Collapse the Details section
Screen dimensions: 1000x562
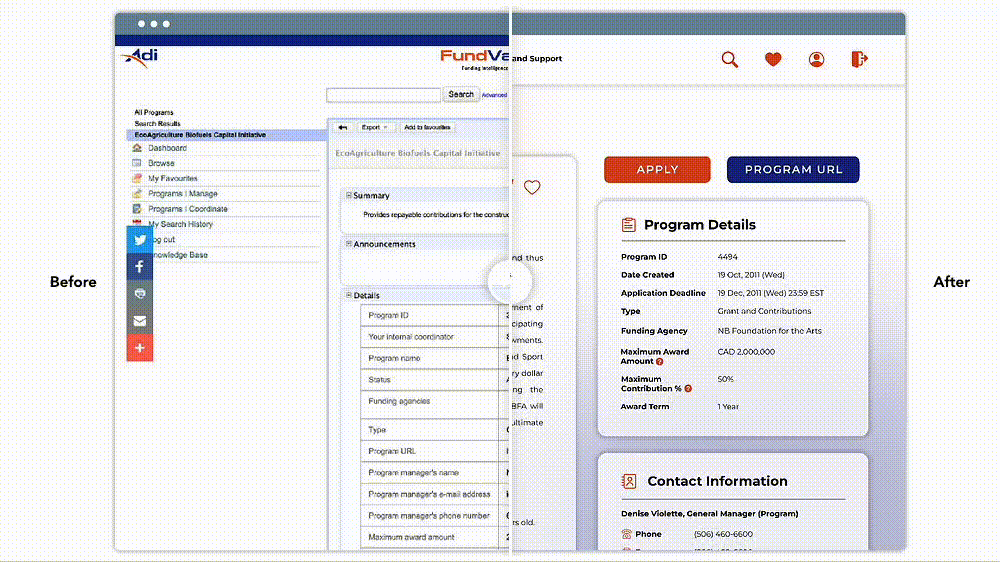point(349,295)
